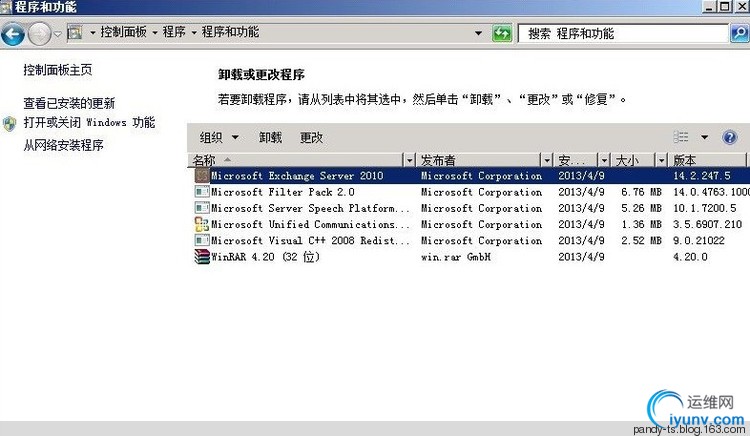Click the Forward navigation arrow button
The width and height of the screenshot is (750, 436).
tap(39, 34)
